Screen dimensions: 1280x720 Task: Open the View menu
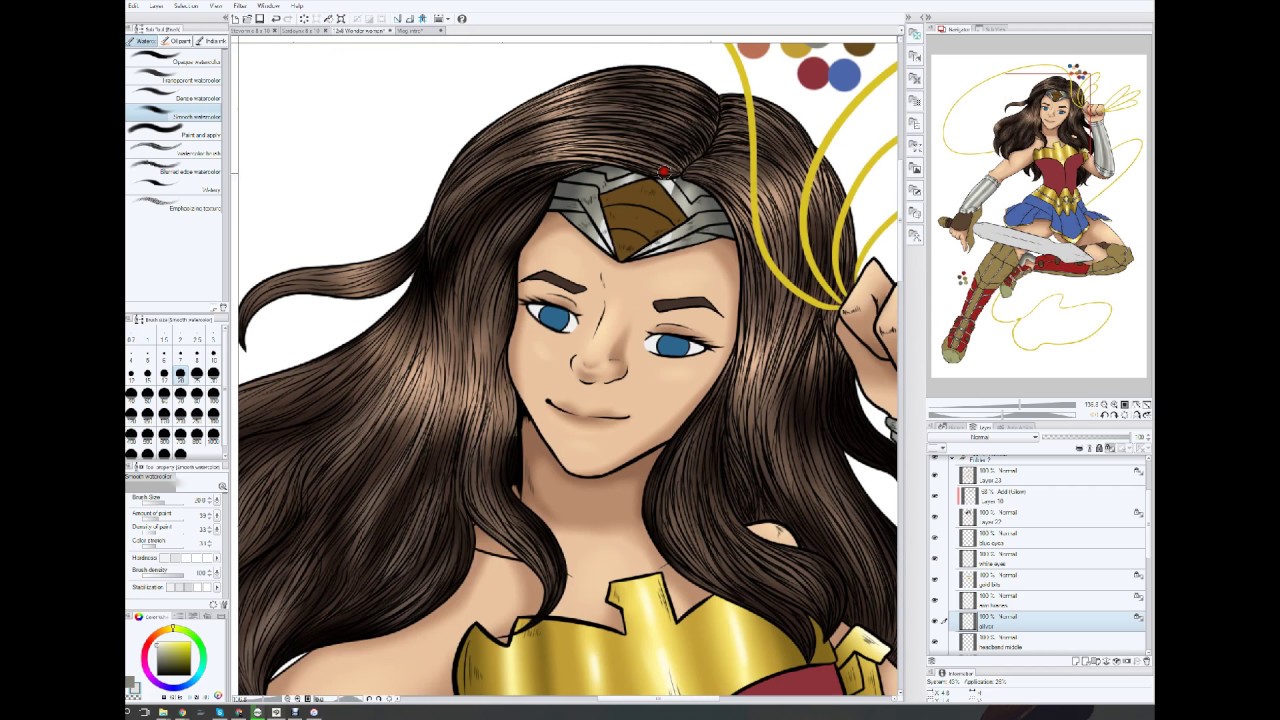pos(216,6)
